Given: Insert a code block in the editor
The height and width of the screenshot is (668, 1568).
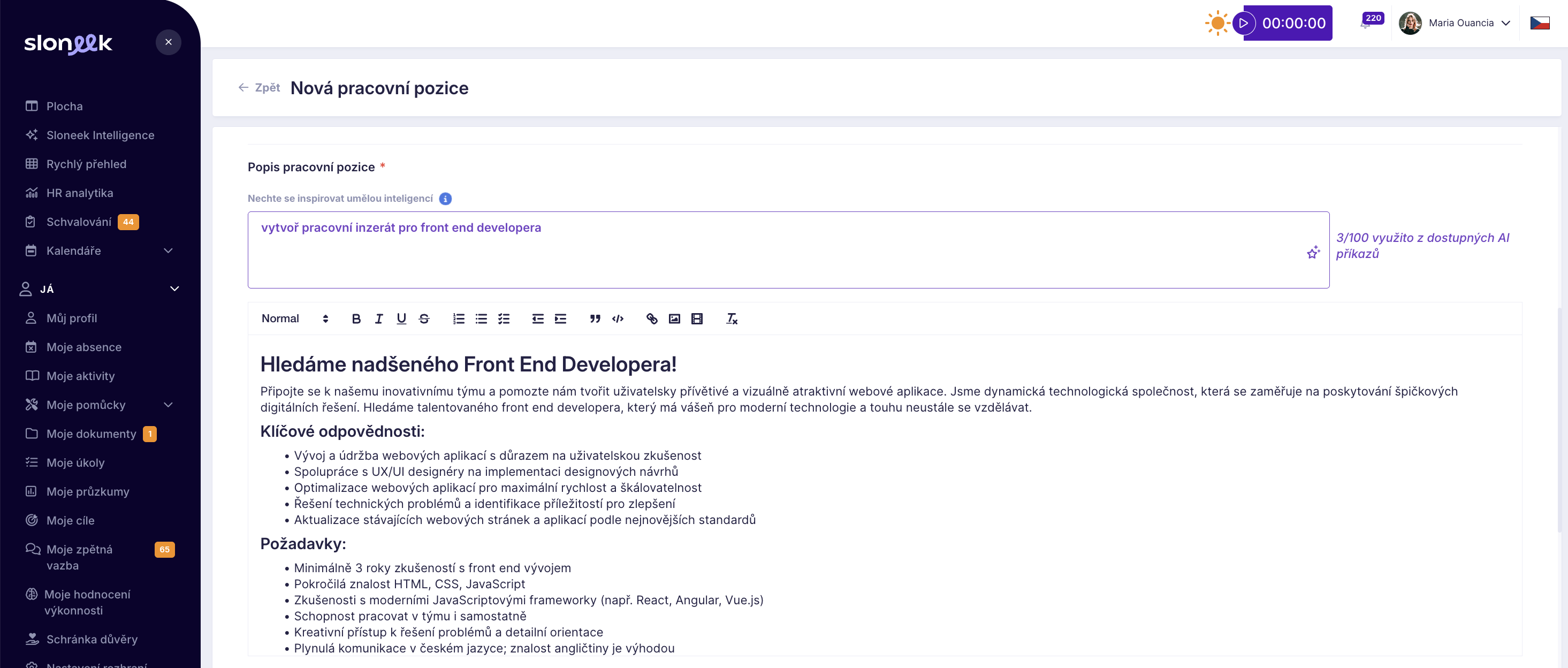Looking at the screenshot, I should coord(617,318).
